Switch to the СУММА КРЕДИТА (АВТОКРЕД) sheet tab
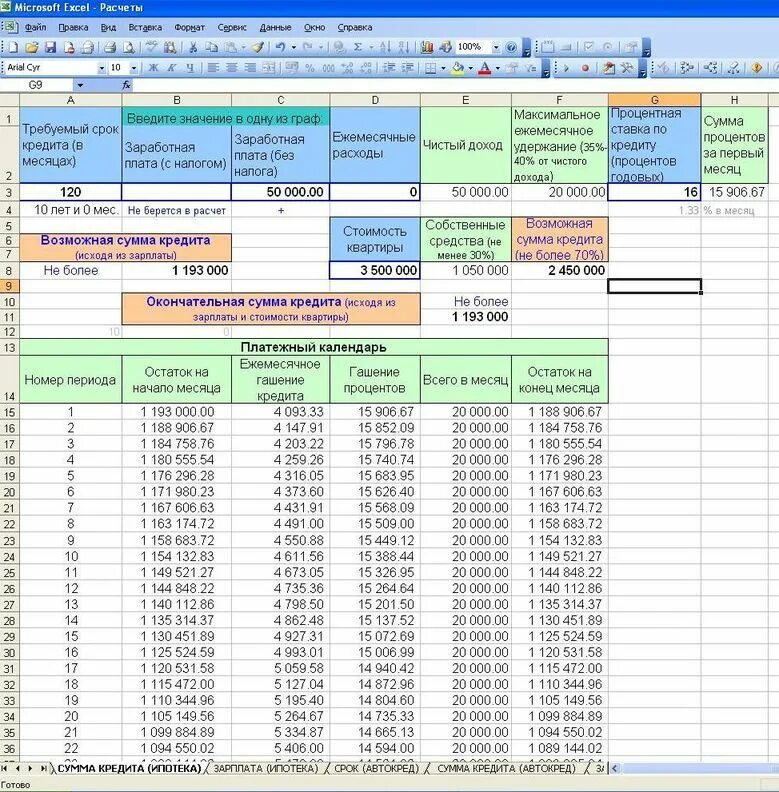The image size is (779, 792). 506,768
